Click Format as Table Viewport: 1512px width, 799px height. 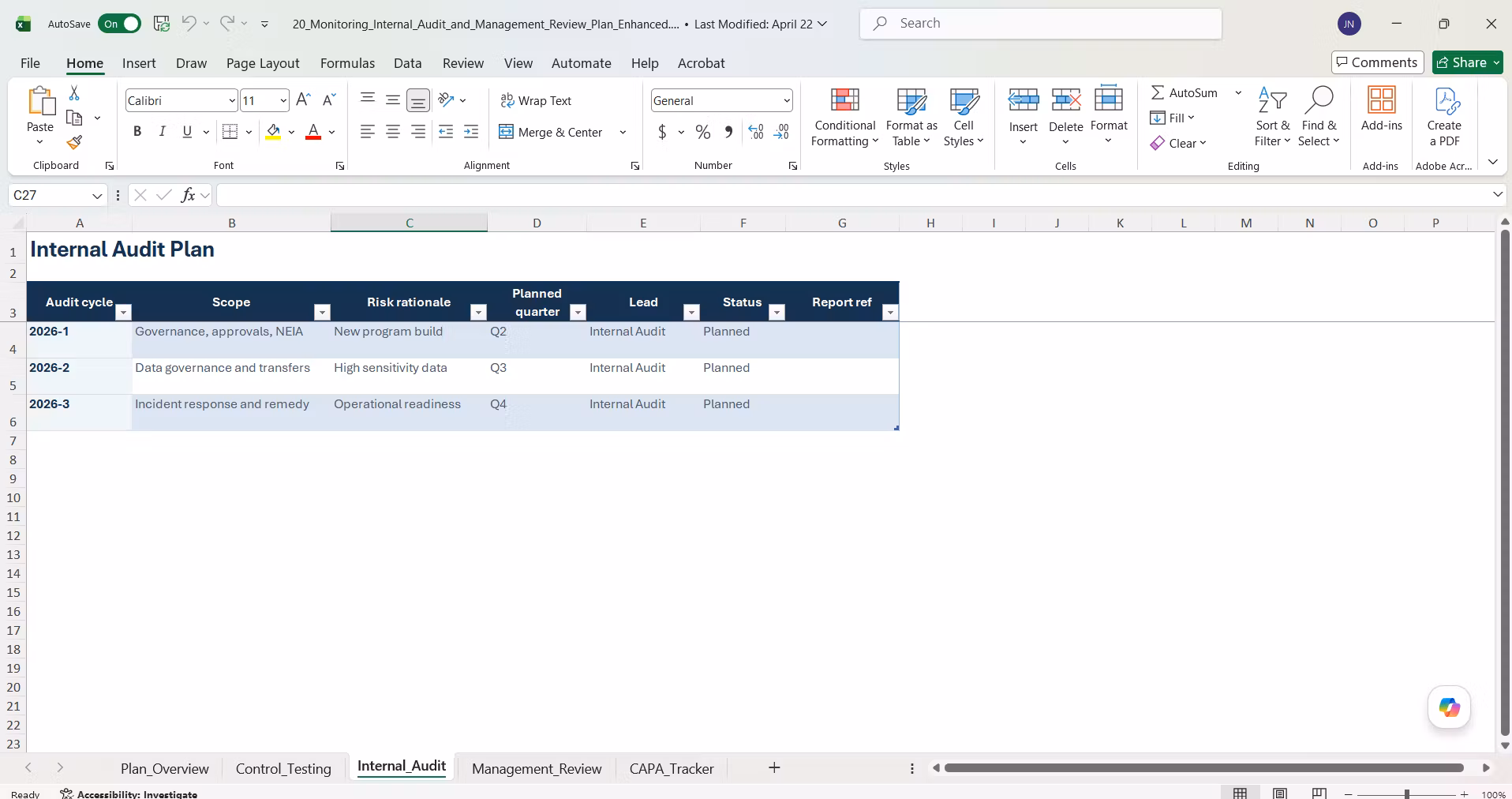pyautogui.click(x=911, y=116)
